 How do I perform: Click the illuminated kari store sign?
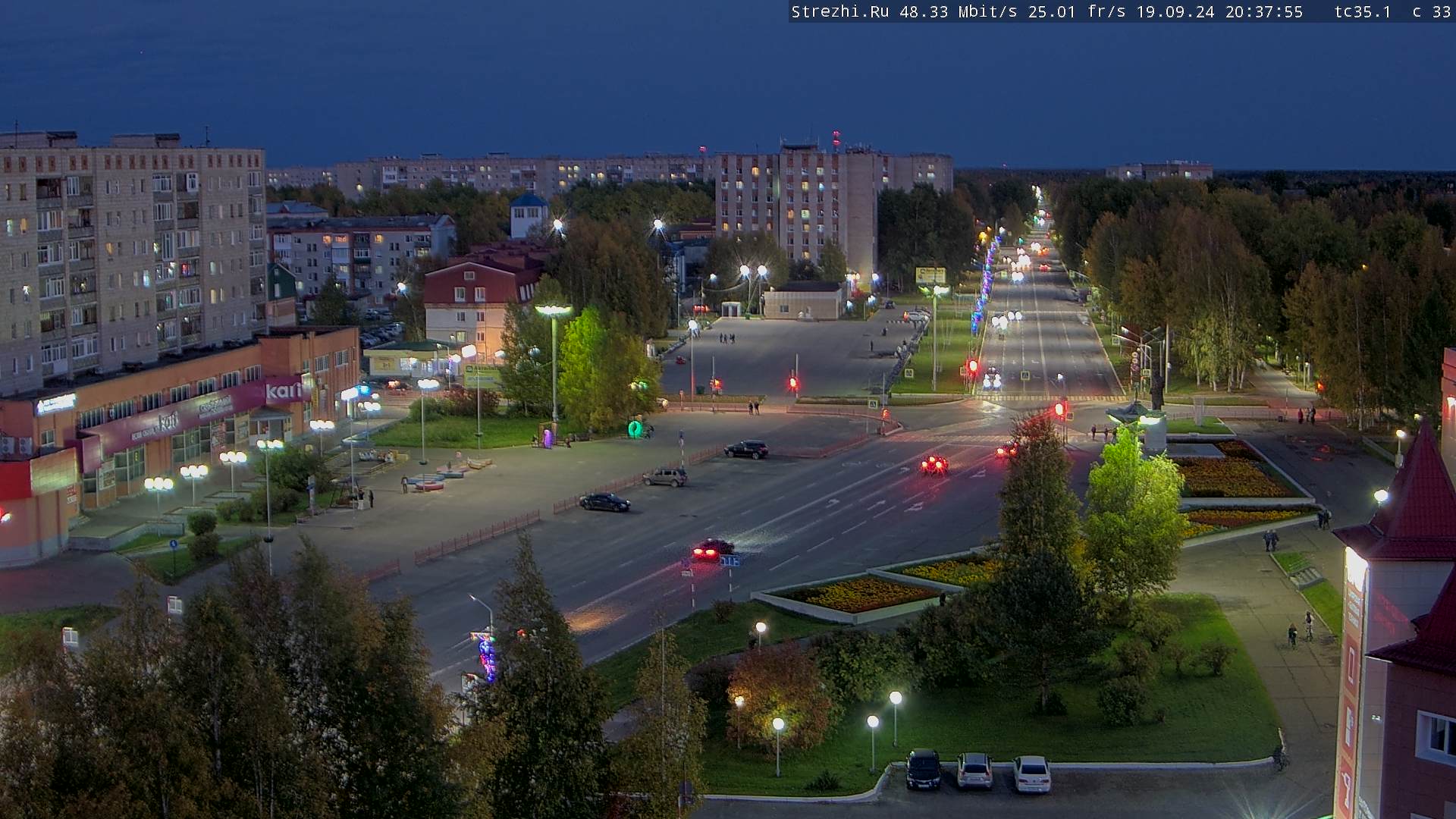coord(283,391)
